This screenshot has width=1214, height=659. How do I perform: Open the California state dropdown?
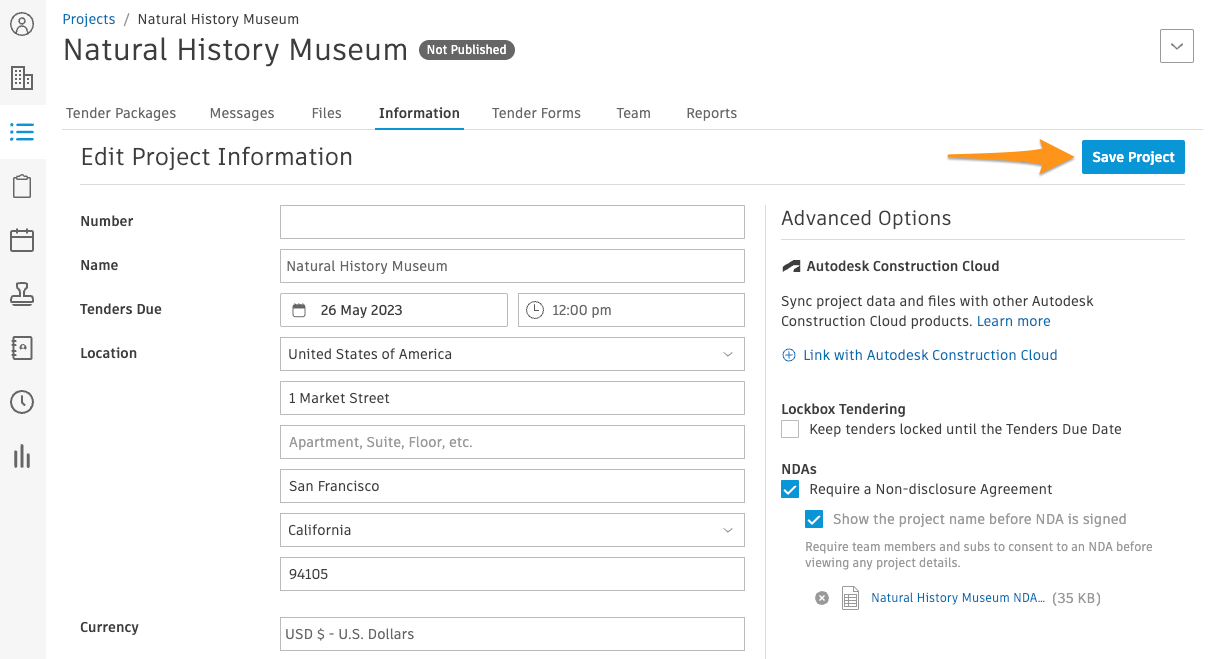click(512, 530)
